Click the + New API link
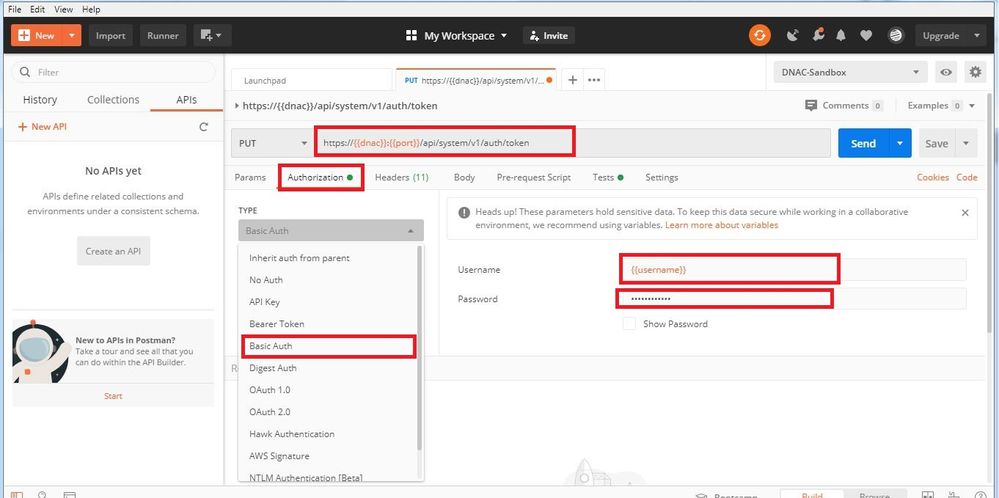The height and width of the screenshot is (498, 999). point(42,127)
